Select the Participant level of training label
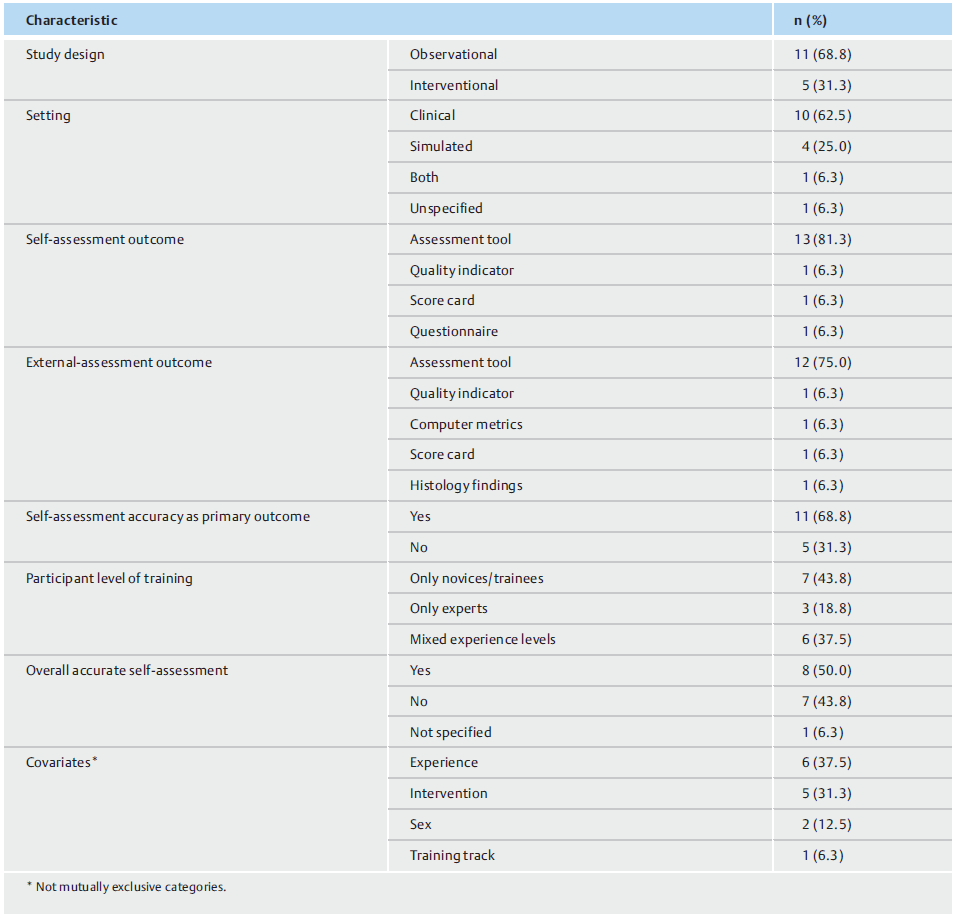This screenshot has width=961, height=924. coord(109,578)
